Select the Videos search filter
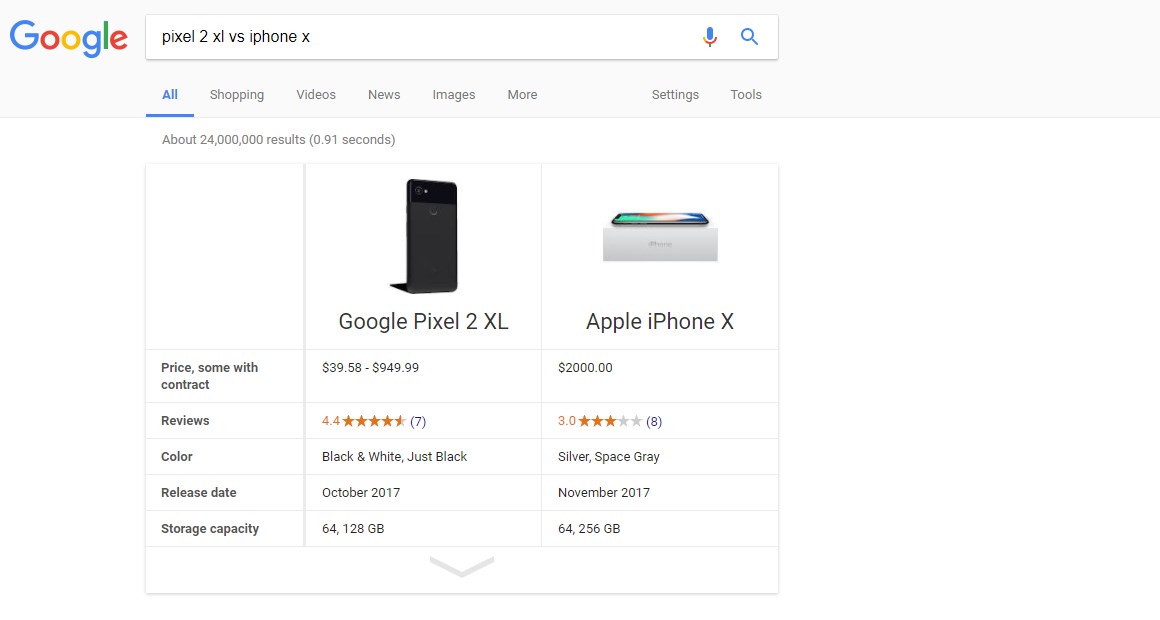 (x=315, y=94)
